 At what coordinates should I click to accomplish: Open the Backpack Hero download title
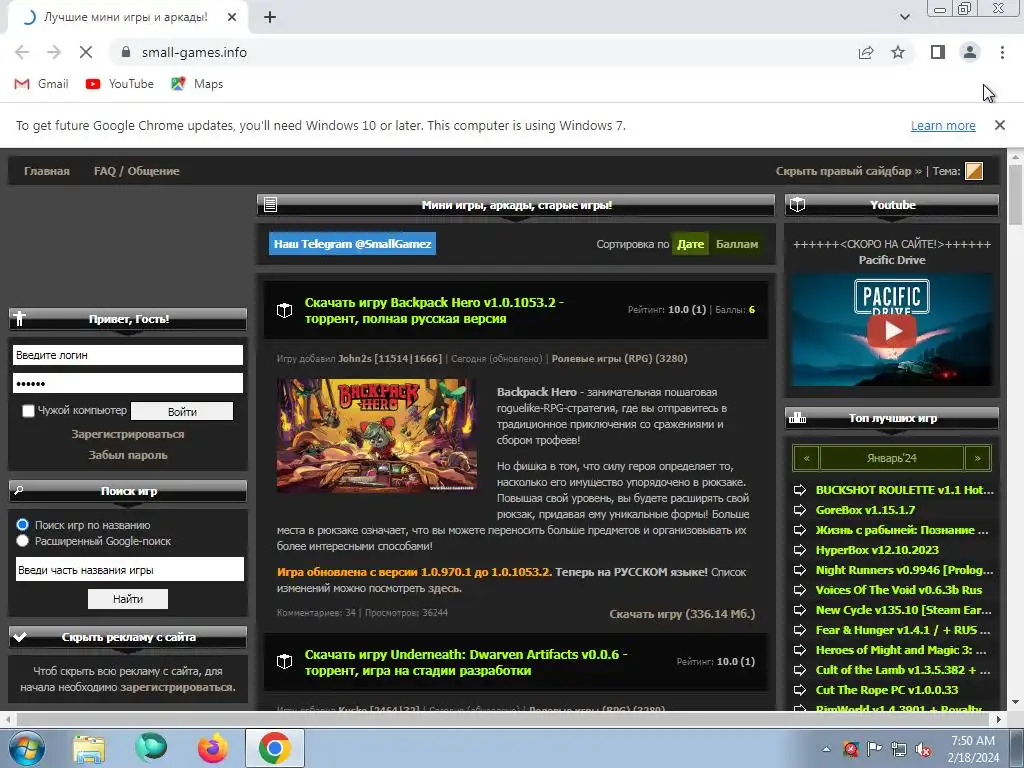(x=434, y=311)
